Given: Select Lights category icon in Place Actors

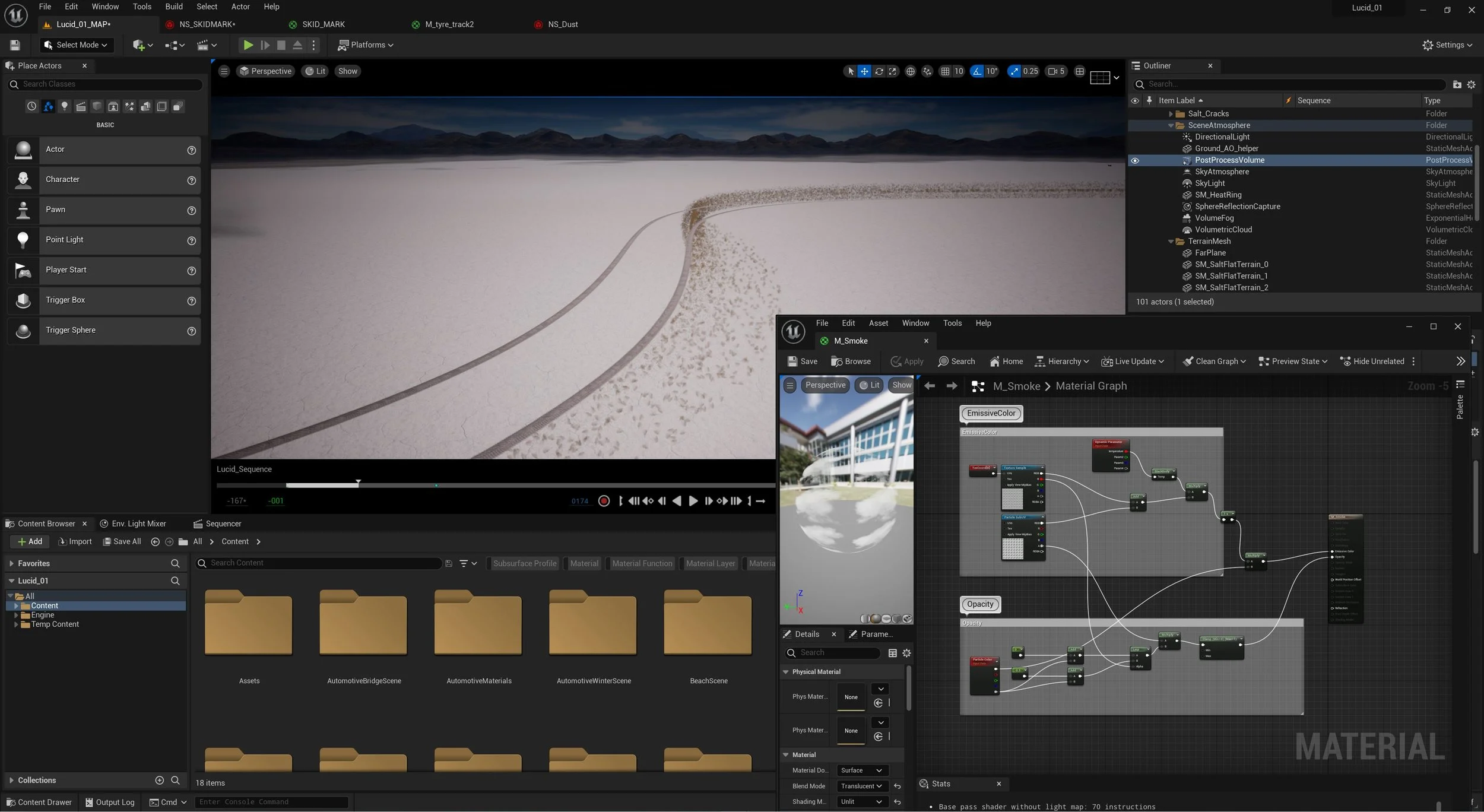Looking at the screenshot, I should pyautogui.click(x=64, y=107).
